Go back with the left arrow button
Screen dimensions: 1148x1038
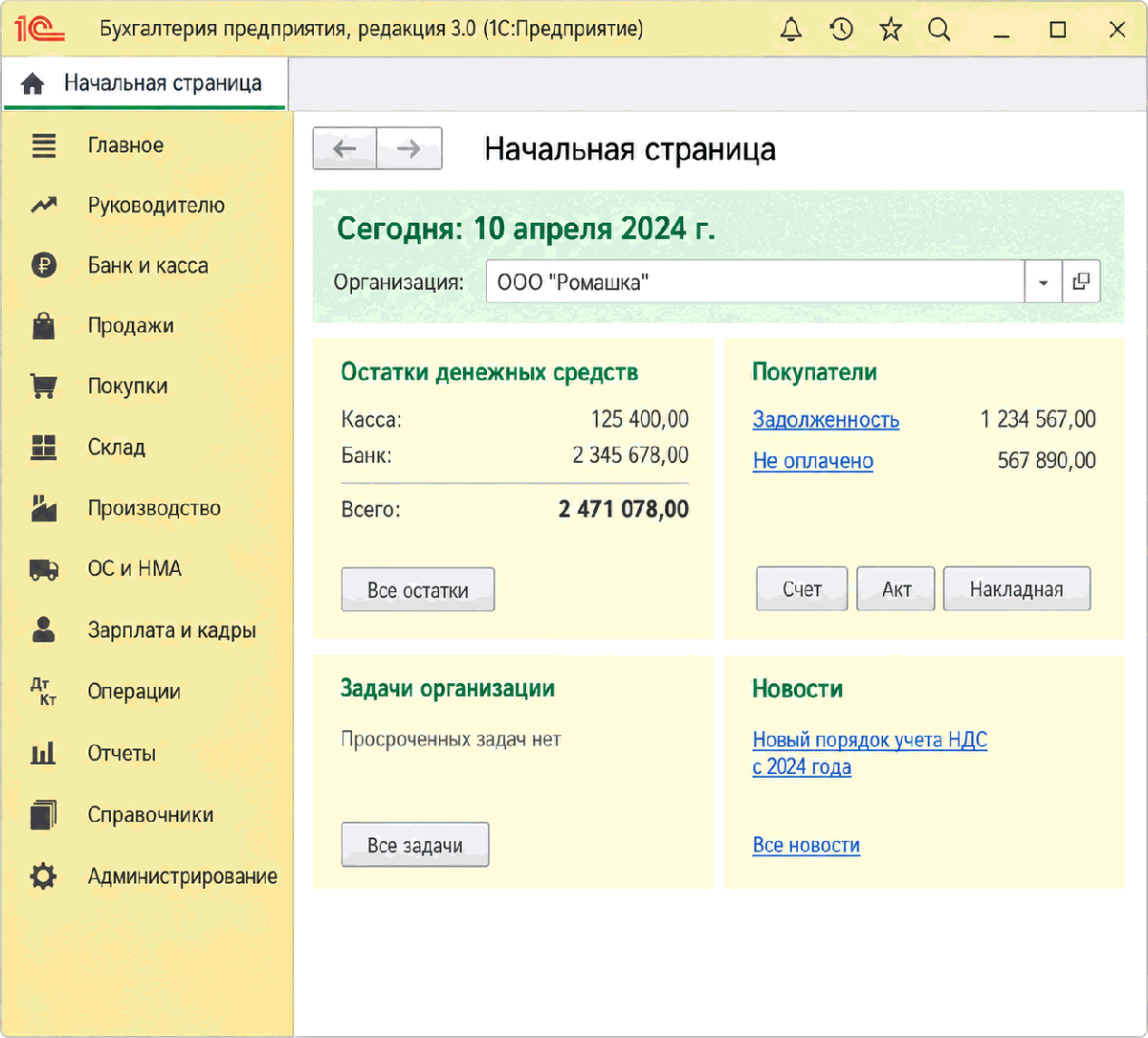click(x=344, y=148)
